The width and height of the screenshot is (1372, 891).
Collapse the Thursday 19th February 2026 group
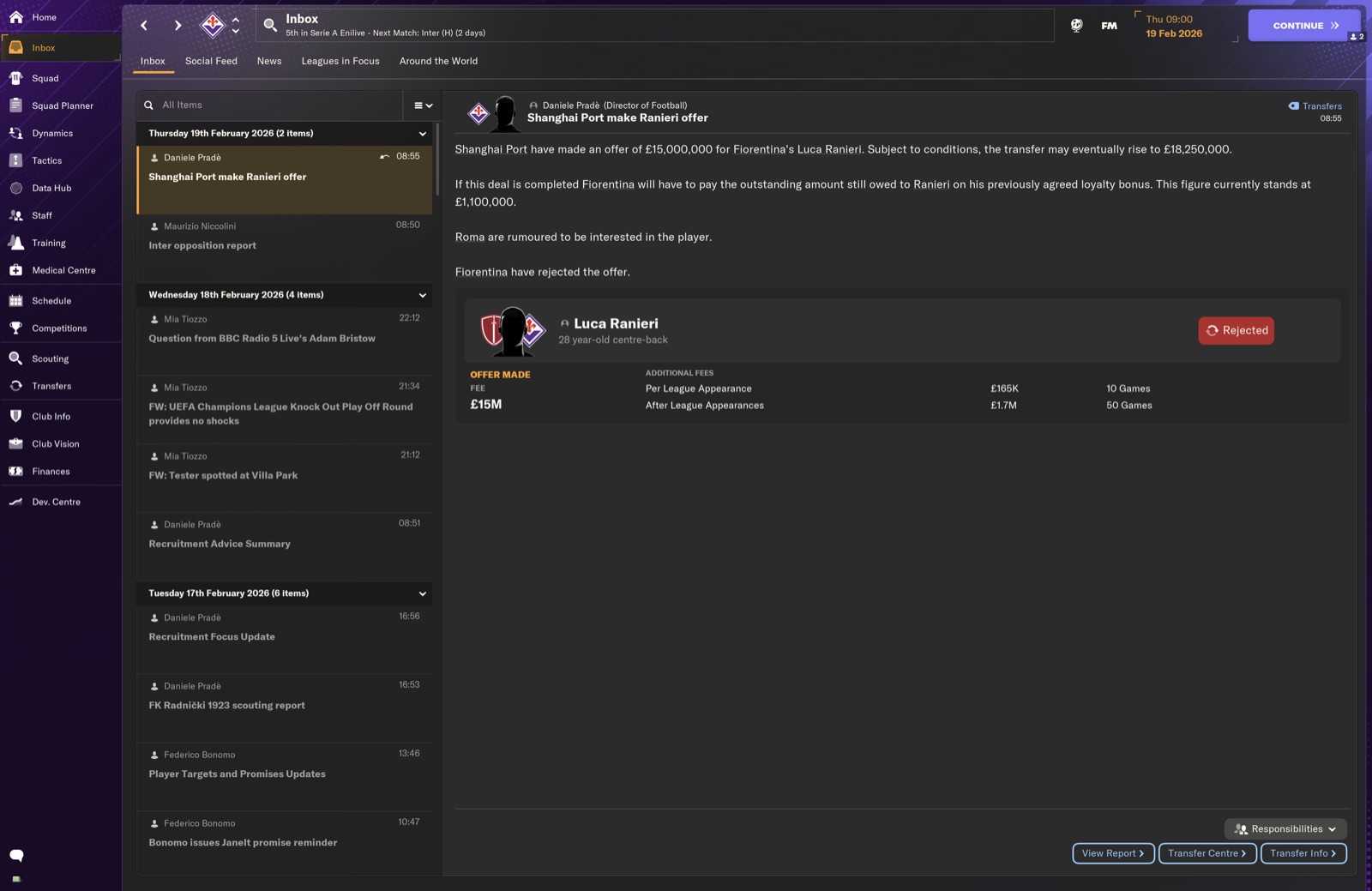(x=422, y=134)
